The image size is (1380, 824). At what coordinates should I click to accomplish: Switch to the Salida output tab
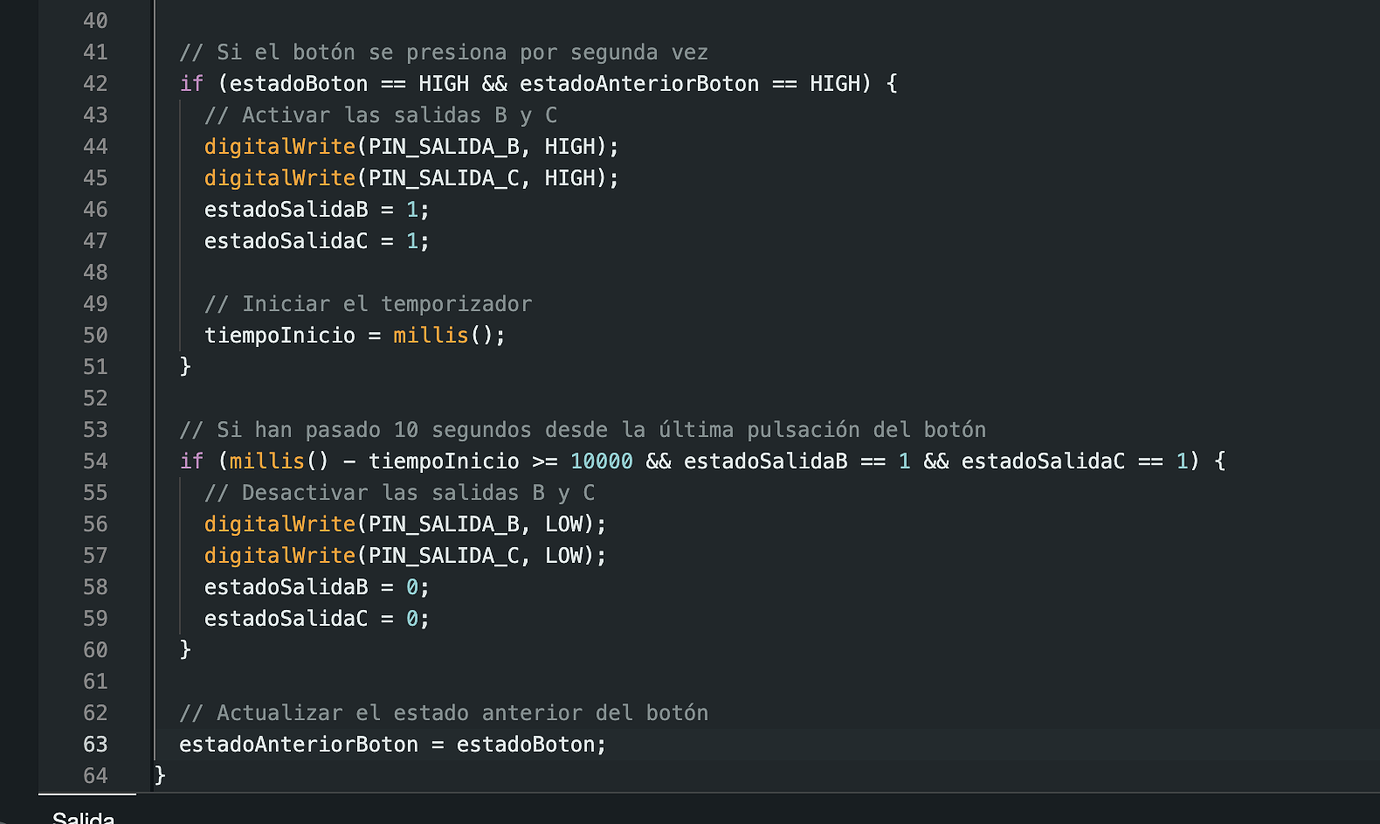tap(83, 817)
